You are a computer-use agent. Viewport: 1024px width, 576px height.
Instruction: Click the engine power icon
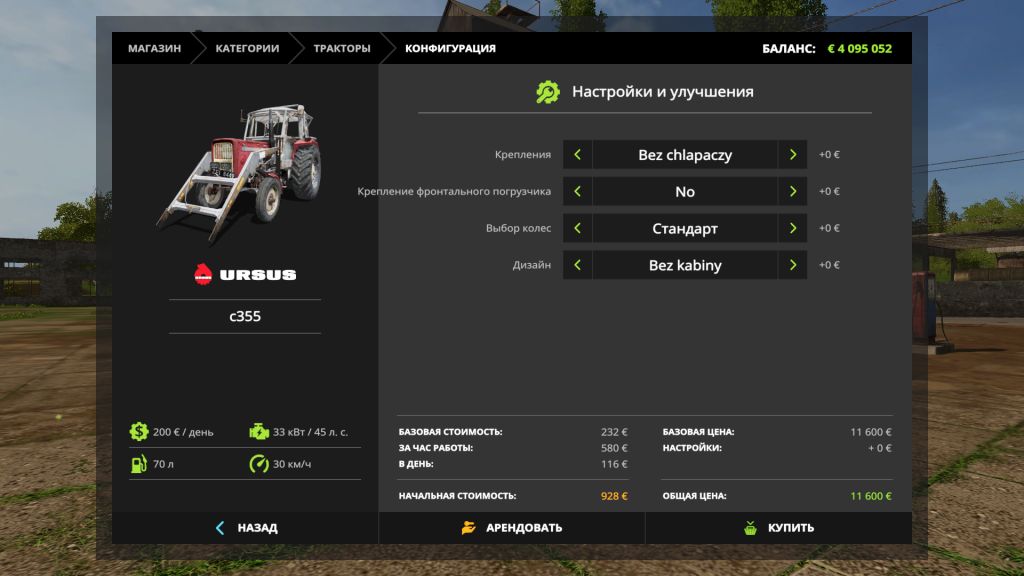tap(259, 432)
